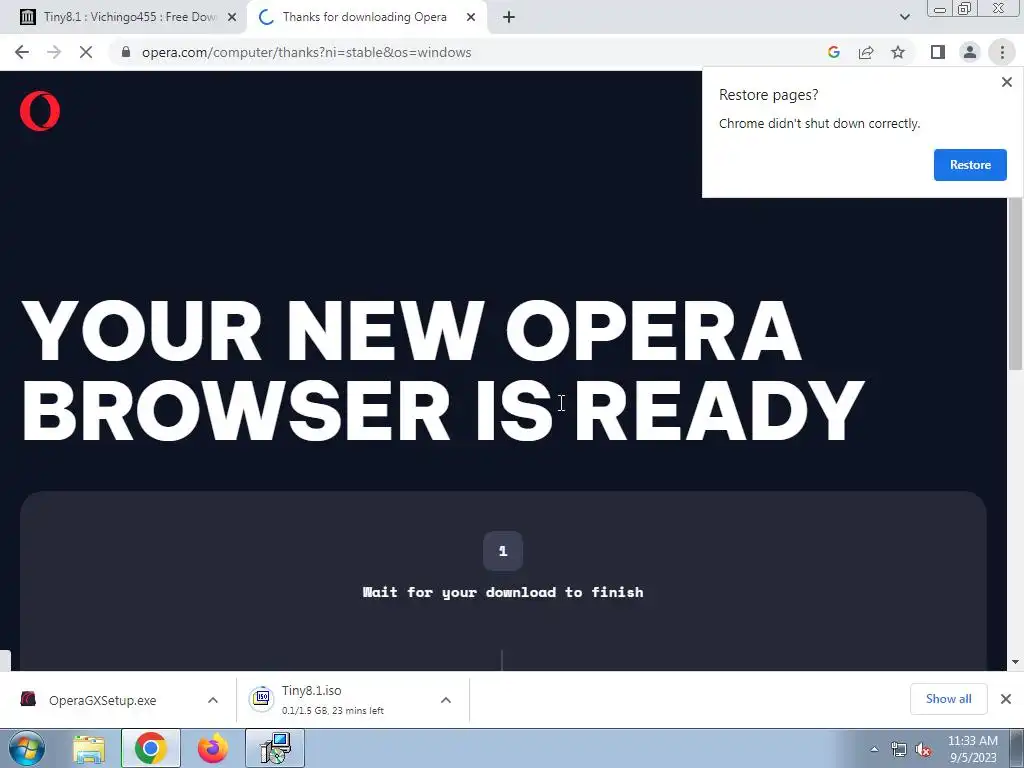Image resolution: width=1024 pixels, height=768 pixels.
Task: Open the Chrome three-dot menu
Action: point(1002,52)
